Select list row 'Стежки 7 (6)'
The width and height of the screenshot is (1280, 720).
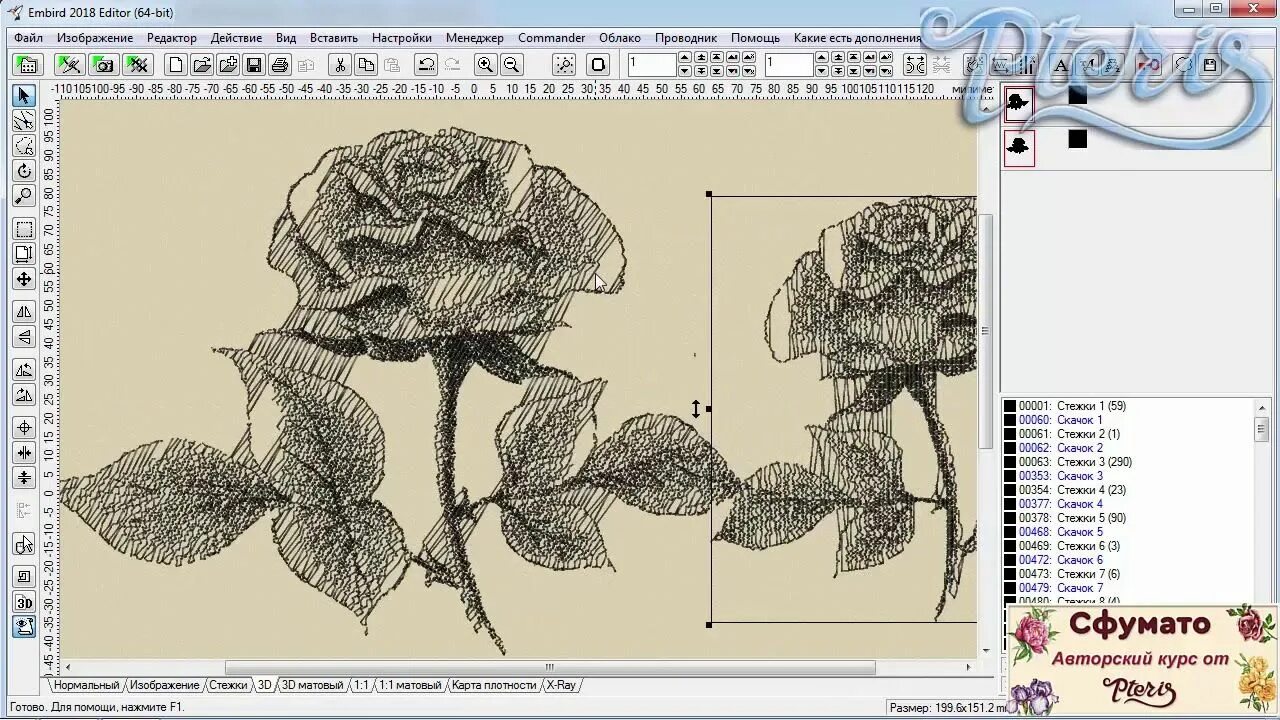point(1128,574)
